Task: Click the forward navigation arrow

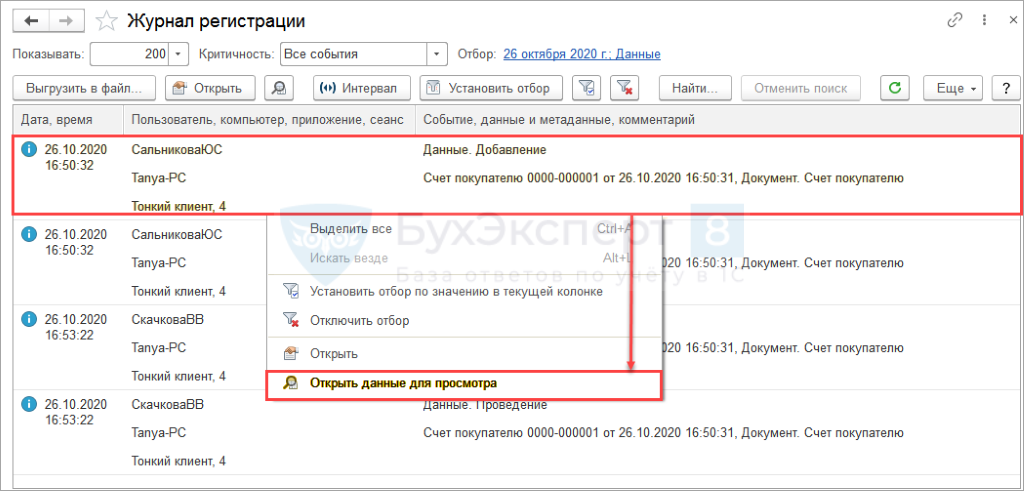Action: coord(65,21)
